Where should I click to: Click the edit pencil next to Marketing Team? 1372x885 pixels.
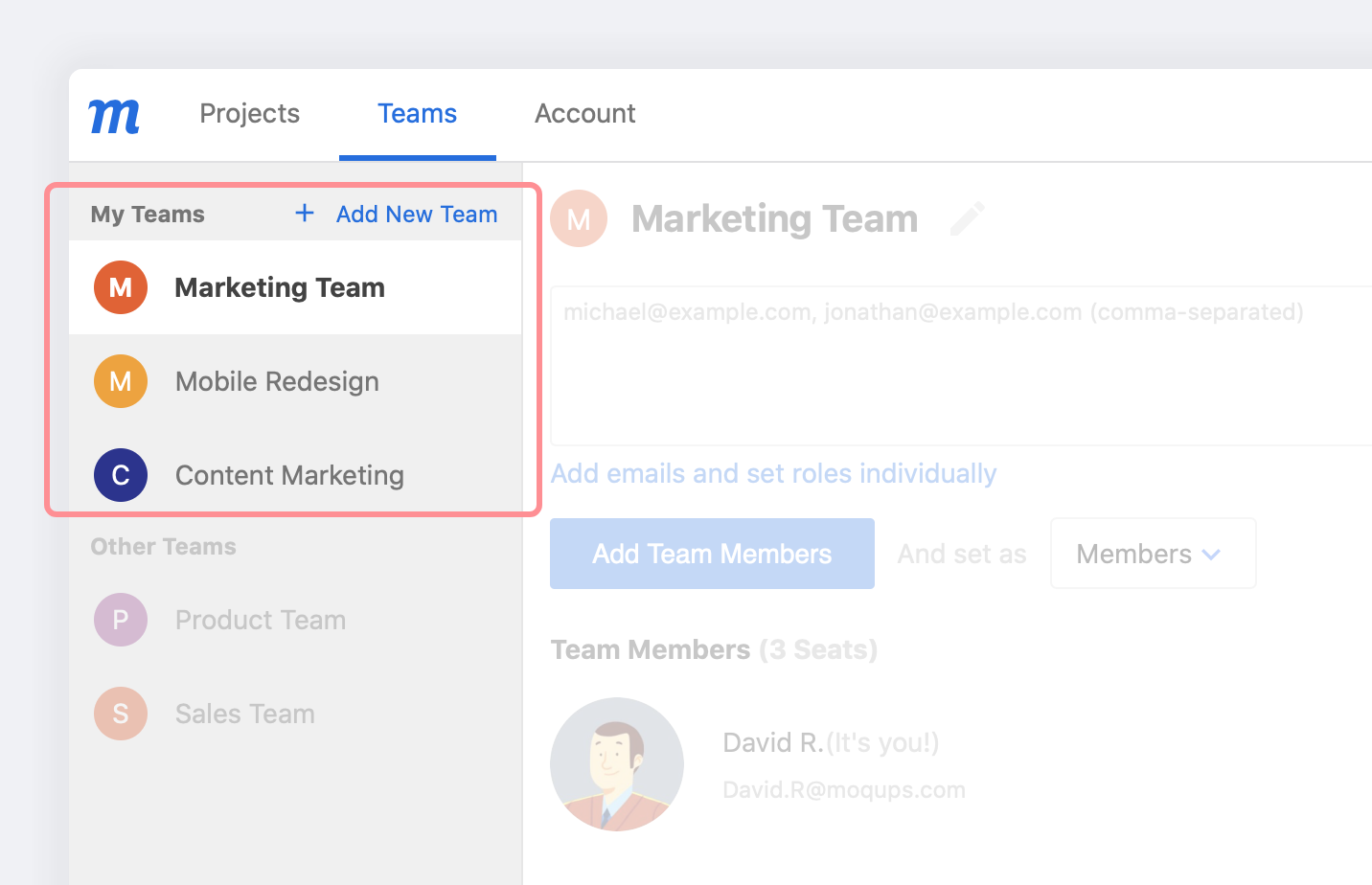968,218
